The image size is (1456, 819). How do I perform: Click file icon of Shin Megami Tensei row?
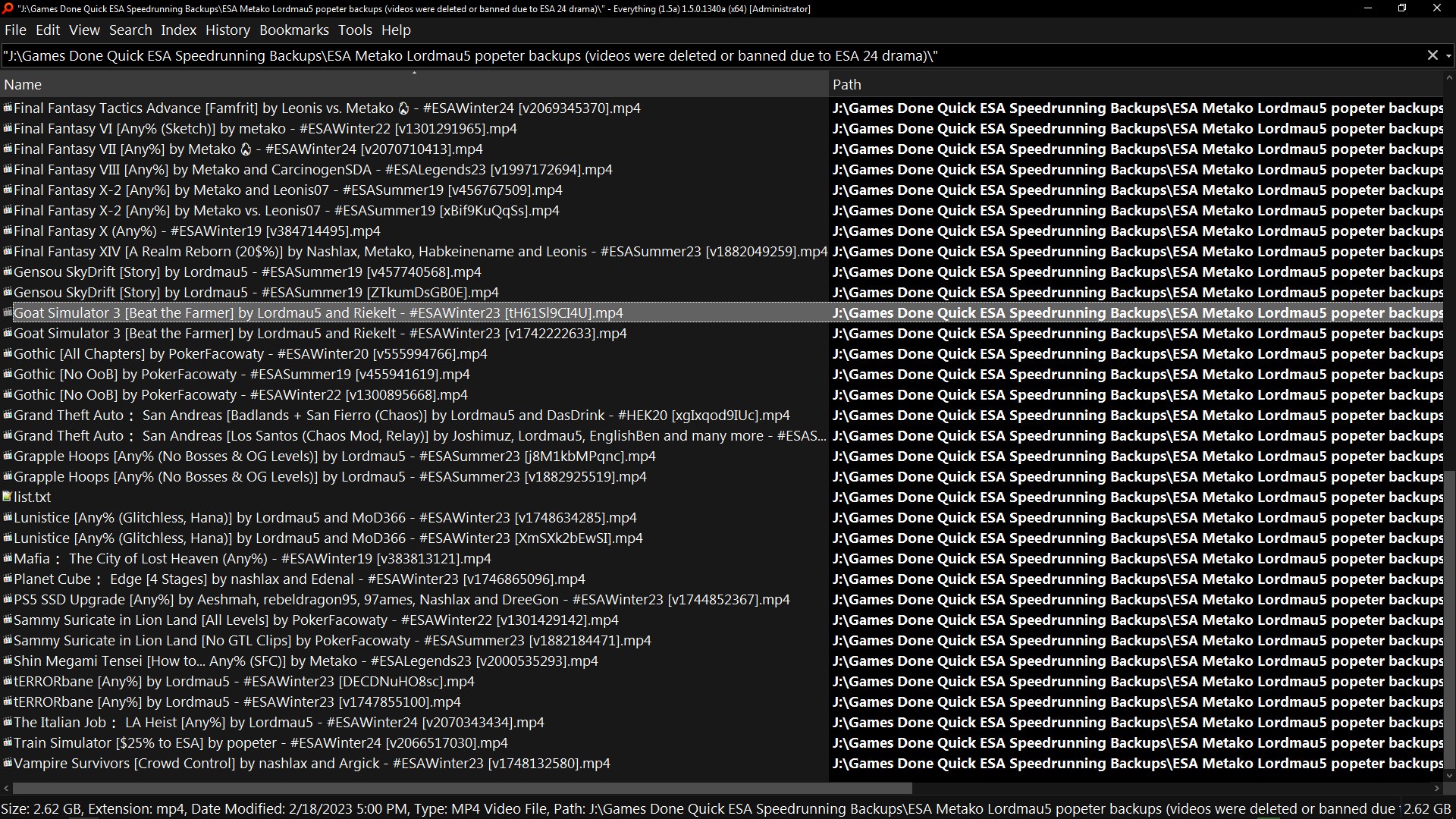pyautogui.click(x=8, y=661)
